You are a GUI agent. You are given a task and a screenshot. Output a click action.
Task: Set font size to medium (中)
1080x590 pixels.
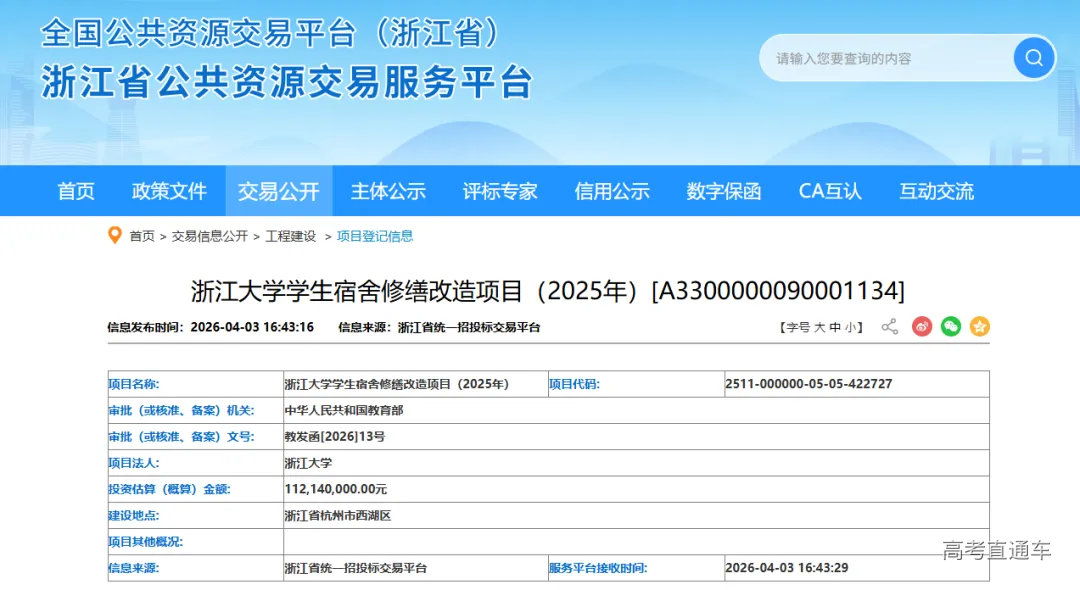(835, 327)
